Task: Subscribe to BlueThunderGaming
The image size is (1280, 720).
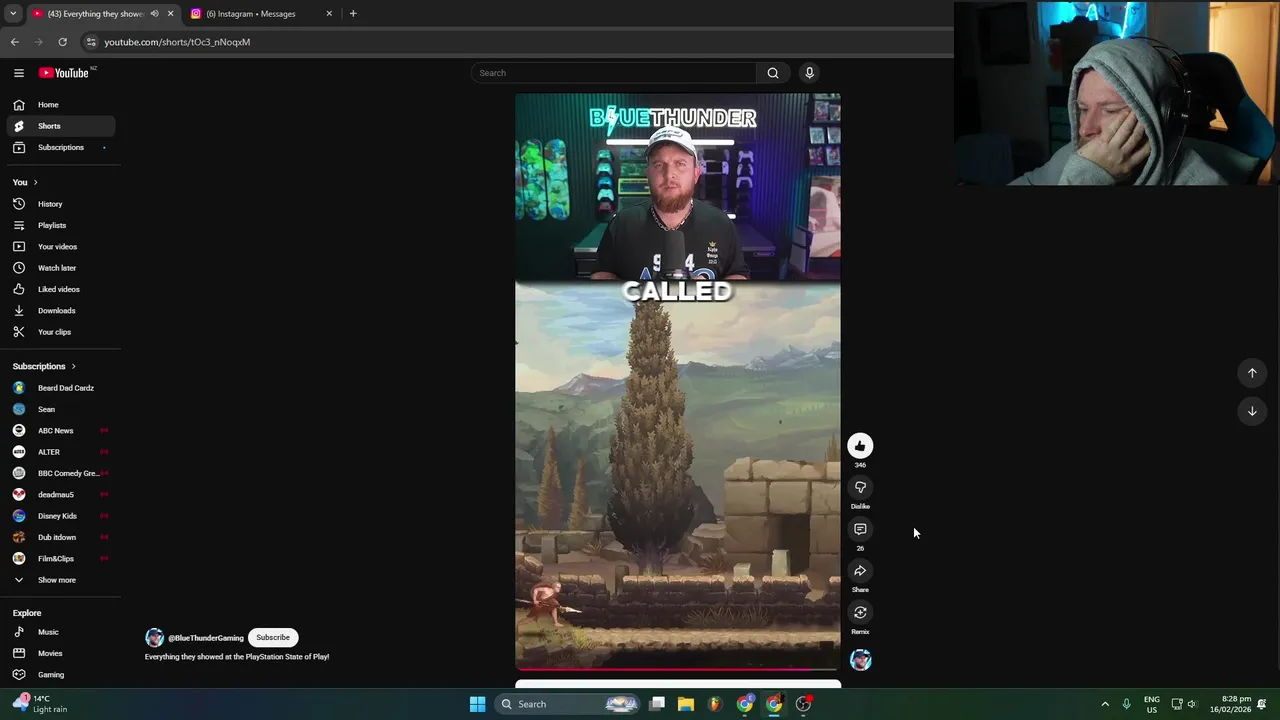Action: click(273, 637)
